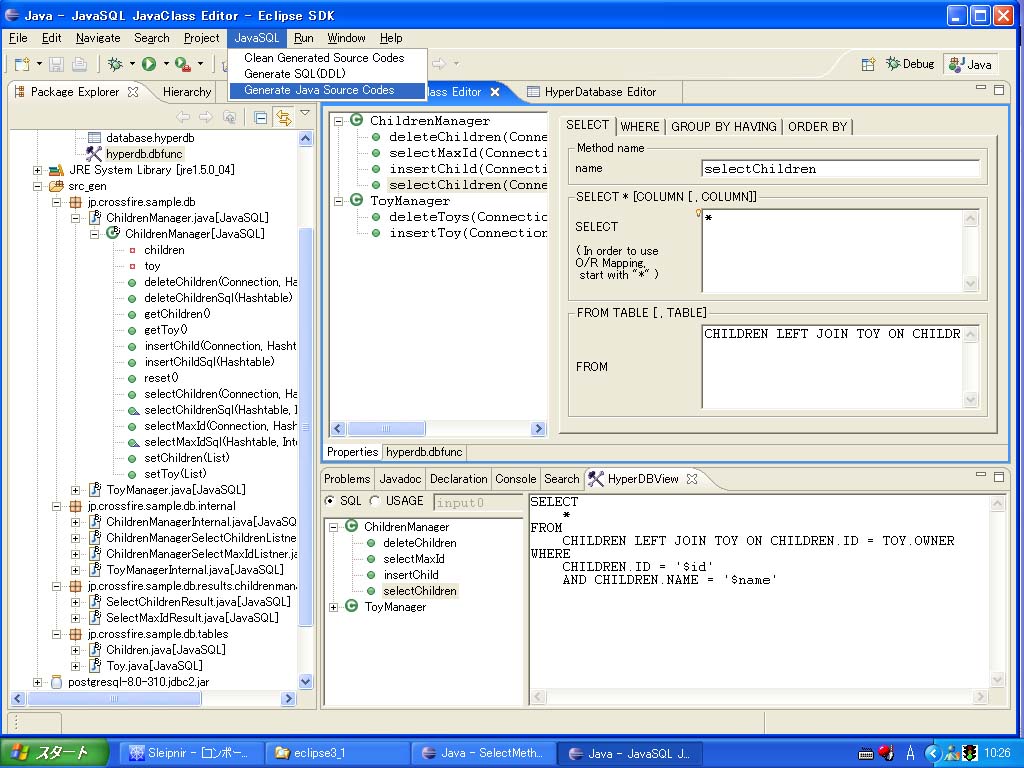Select the SQL radio button
The width and height of the screenshot is (1024, 768).
[330, 501]
